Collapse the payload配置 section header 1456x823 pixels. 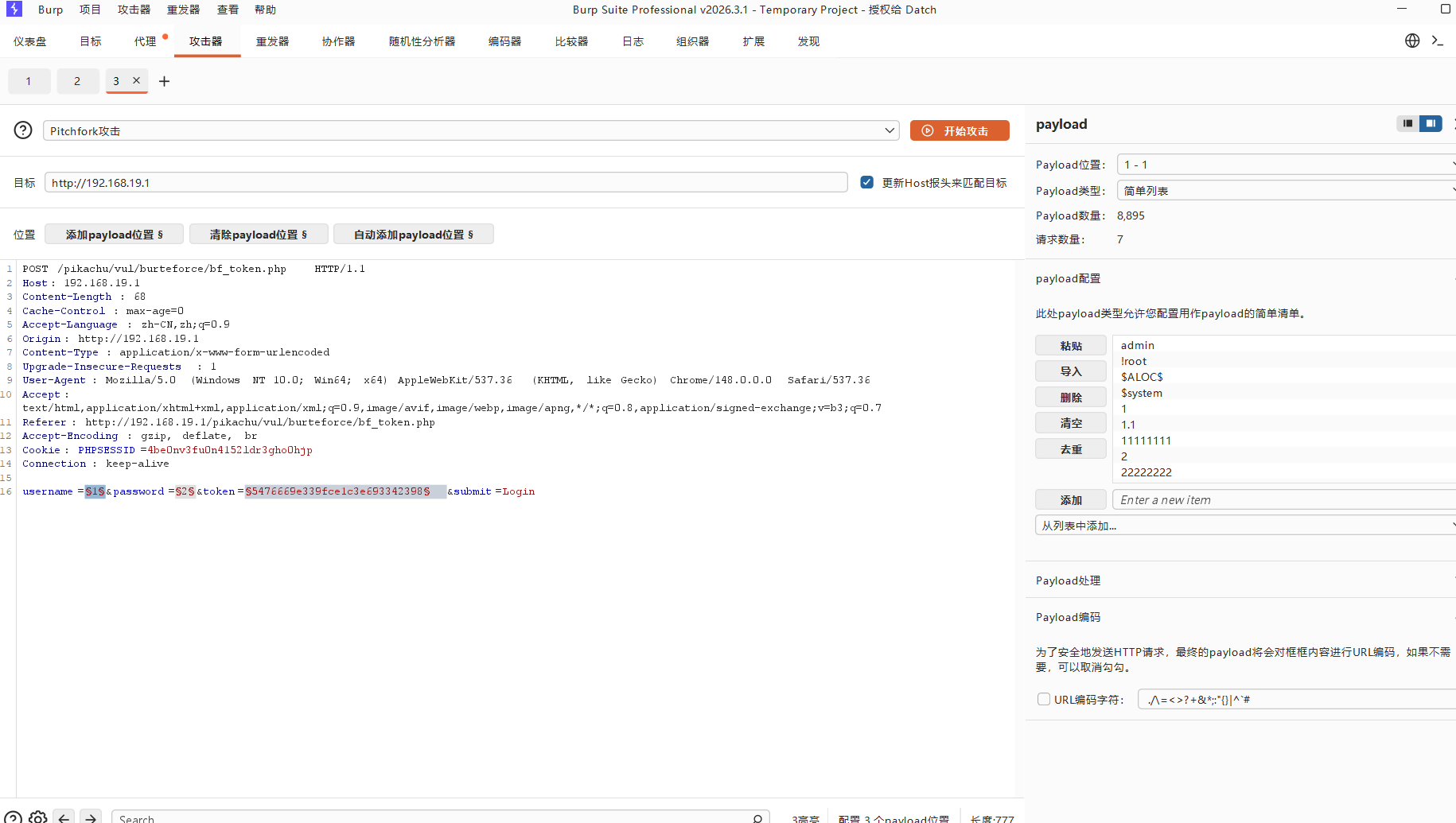[x=1068, y=278]
